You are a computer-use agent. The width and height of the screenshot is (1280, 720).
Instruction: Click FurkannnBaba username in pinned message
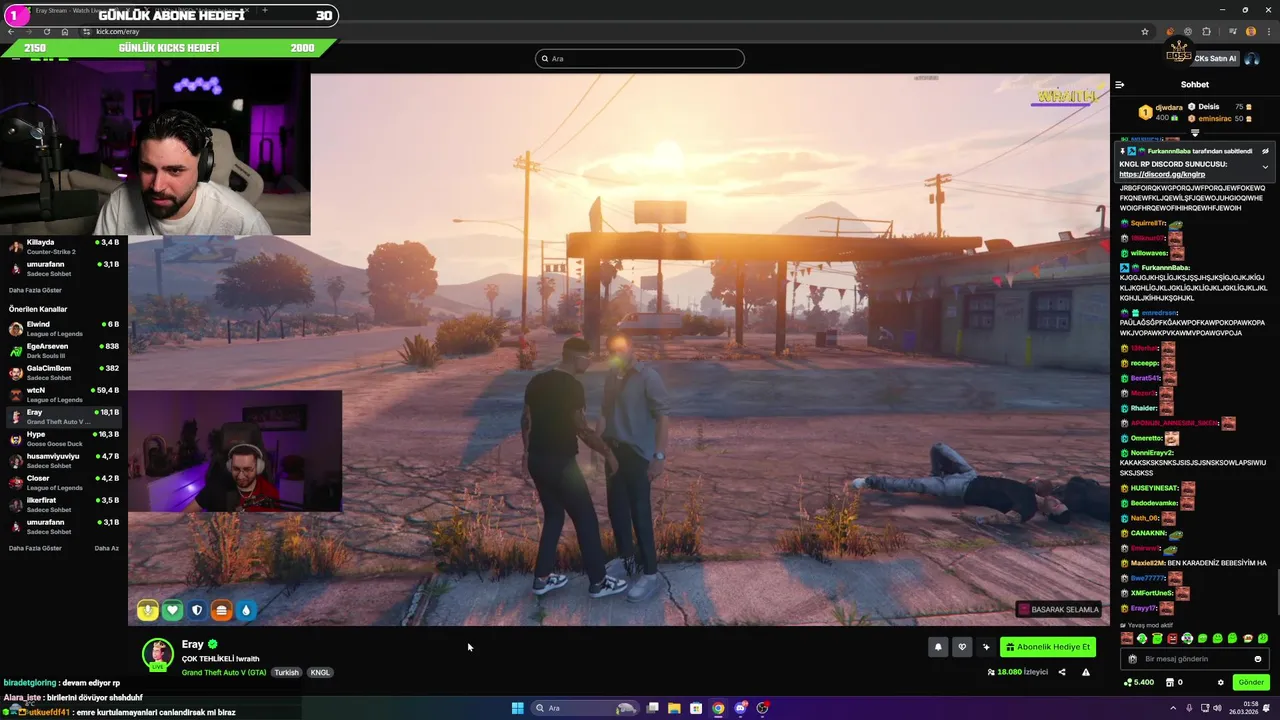coord(1169,151)
